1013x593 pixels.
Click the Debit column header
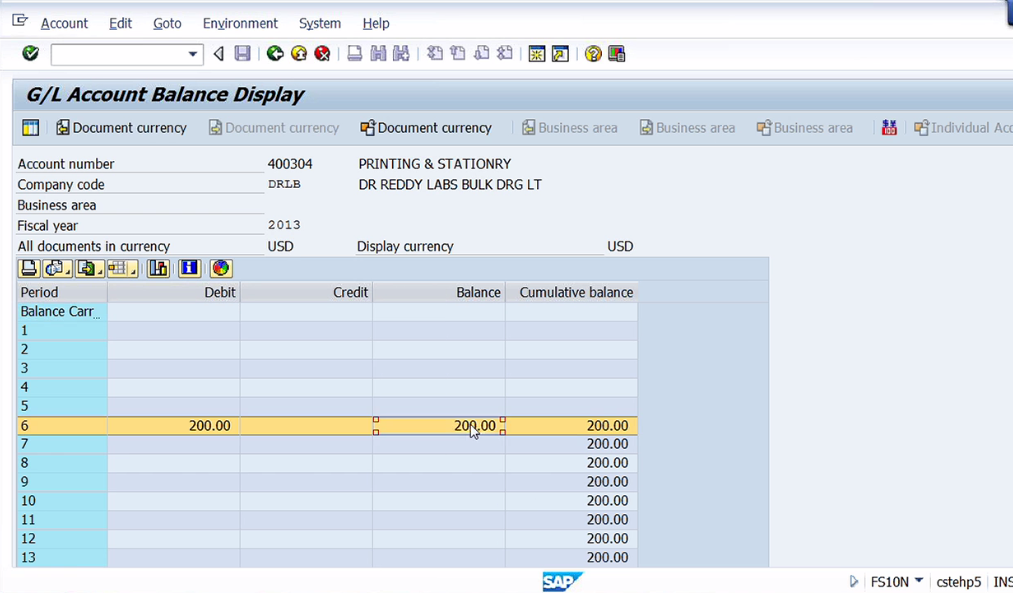pyautogui.click(x=174, y=293)
